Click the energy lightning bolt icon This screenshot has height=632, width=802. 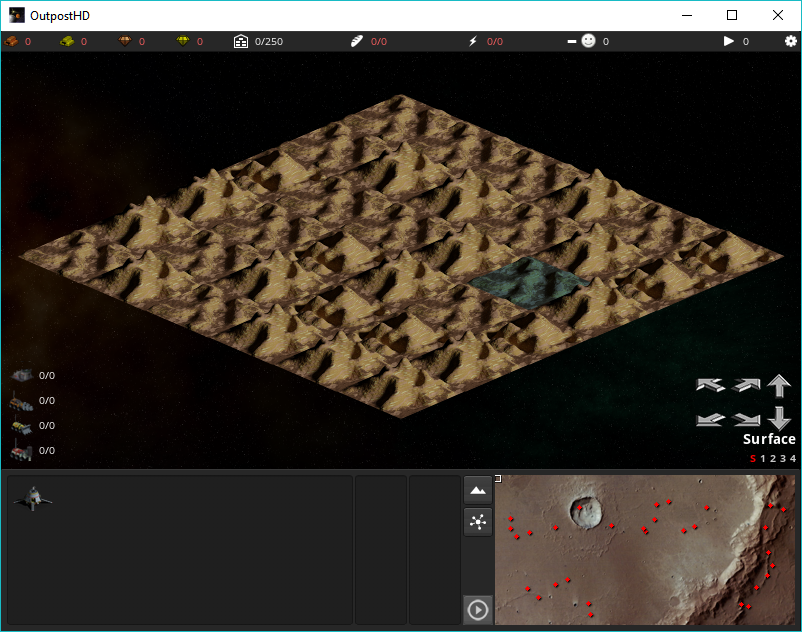(473, 41)
